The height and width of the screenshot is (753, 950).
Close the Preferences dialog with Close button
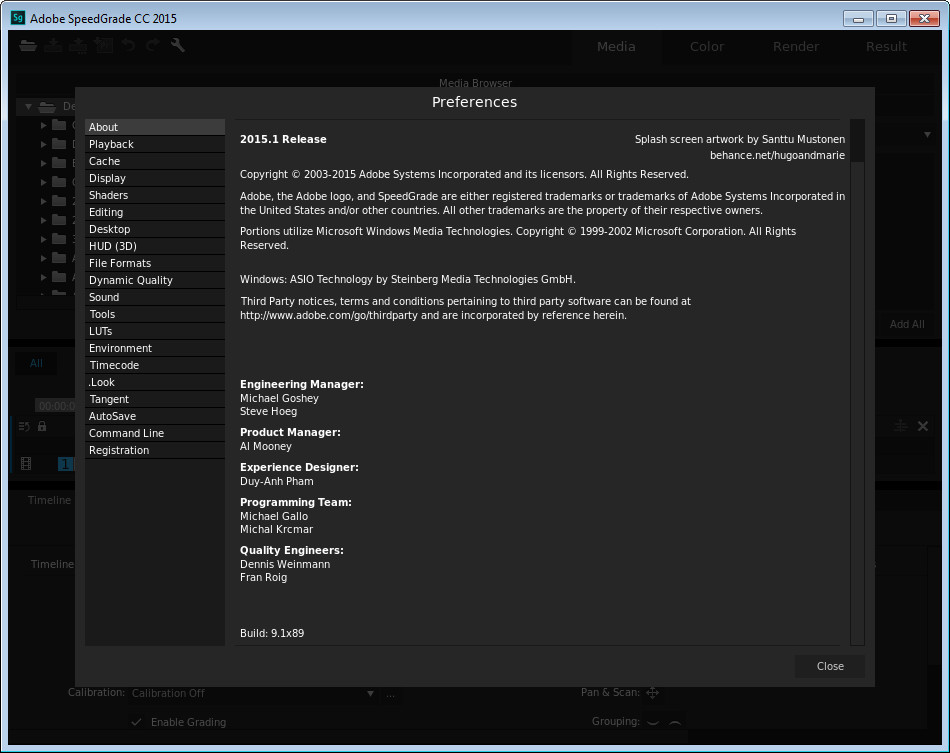[829, 666]
